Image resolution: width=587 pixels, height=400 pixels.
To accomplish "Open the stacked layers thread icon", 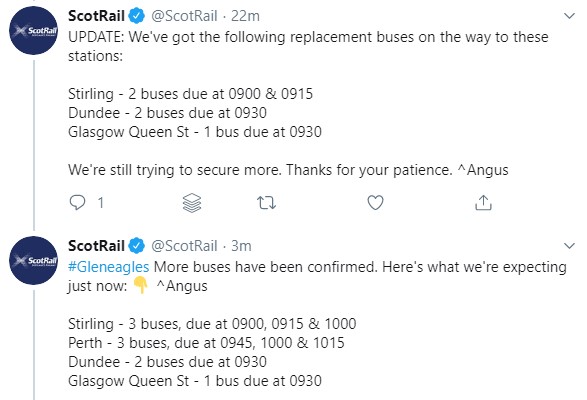I will (192, 203).
